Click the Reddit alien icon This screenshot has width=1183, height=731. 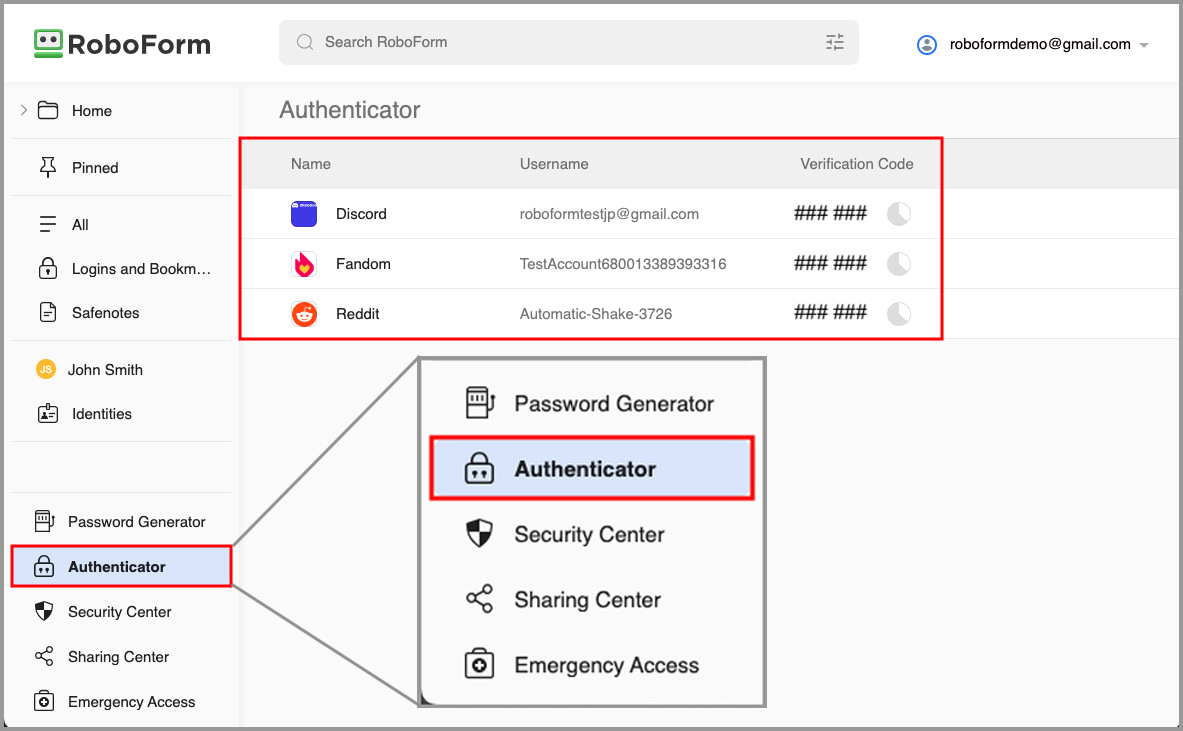coord(304,314)
